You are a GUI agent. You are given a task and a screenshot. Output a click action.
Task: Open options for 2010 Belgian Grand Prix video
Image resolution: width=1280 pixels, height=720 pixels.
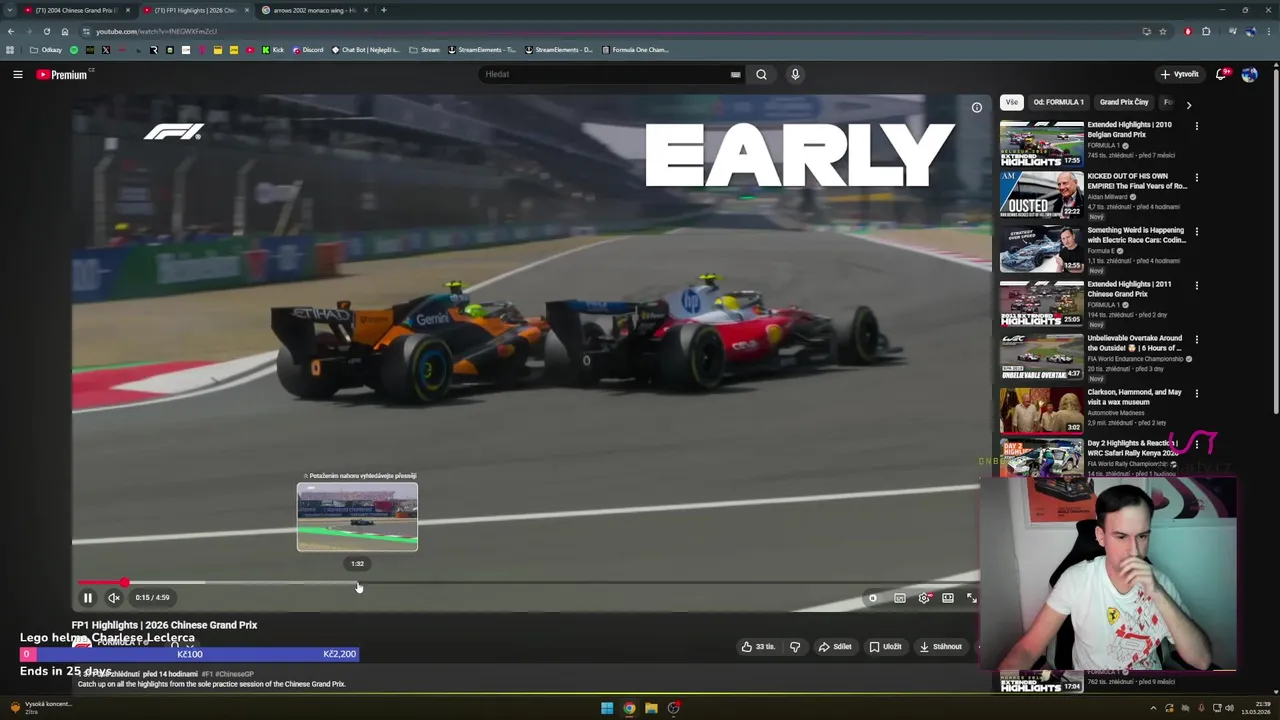1196,126
